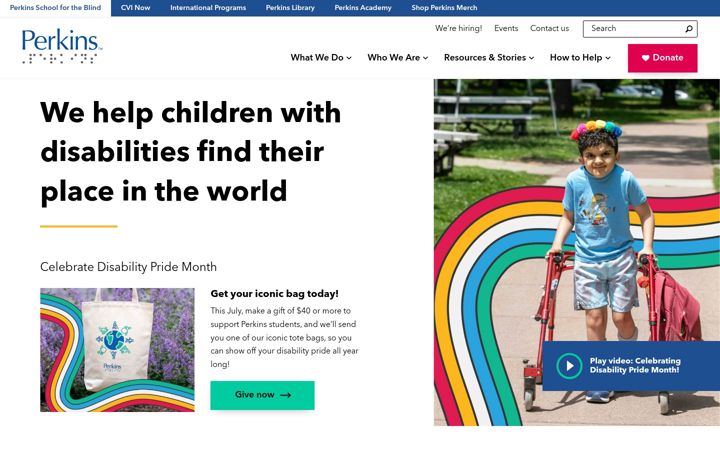720x450 pixels.
Task: Click the search magnifier icon
Action: 689,29
